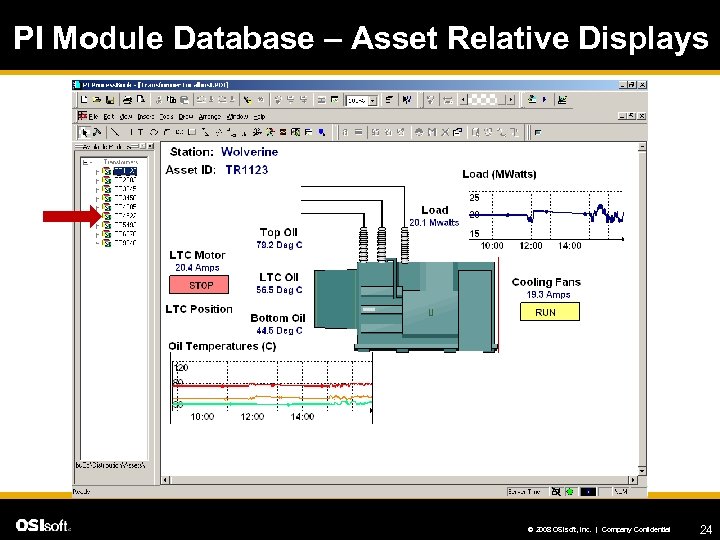Click the Print icon in toolbar
Image resolution: width=720 pixels, height=540 pixels.
[x=128, y=99]
